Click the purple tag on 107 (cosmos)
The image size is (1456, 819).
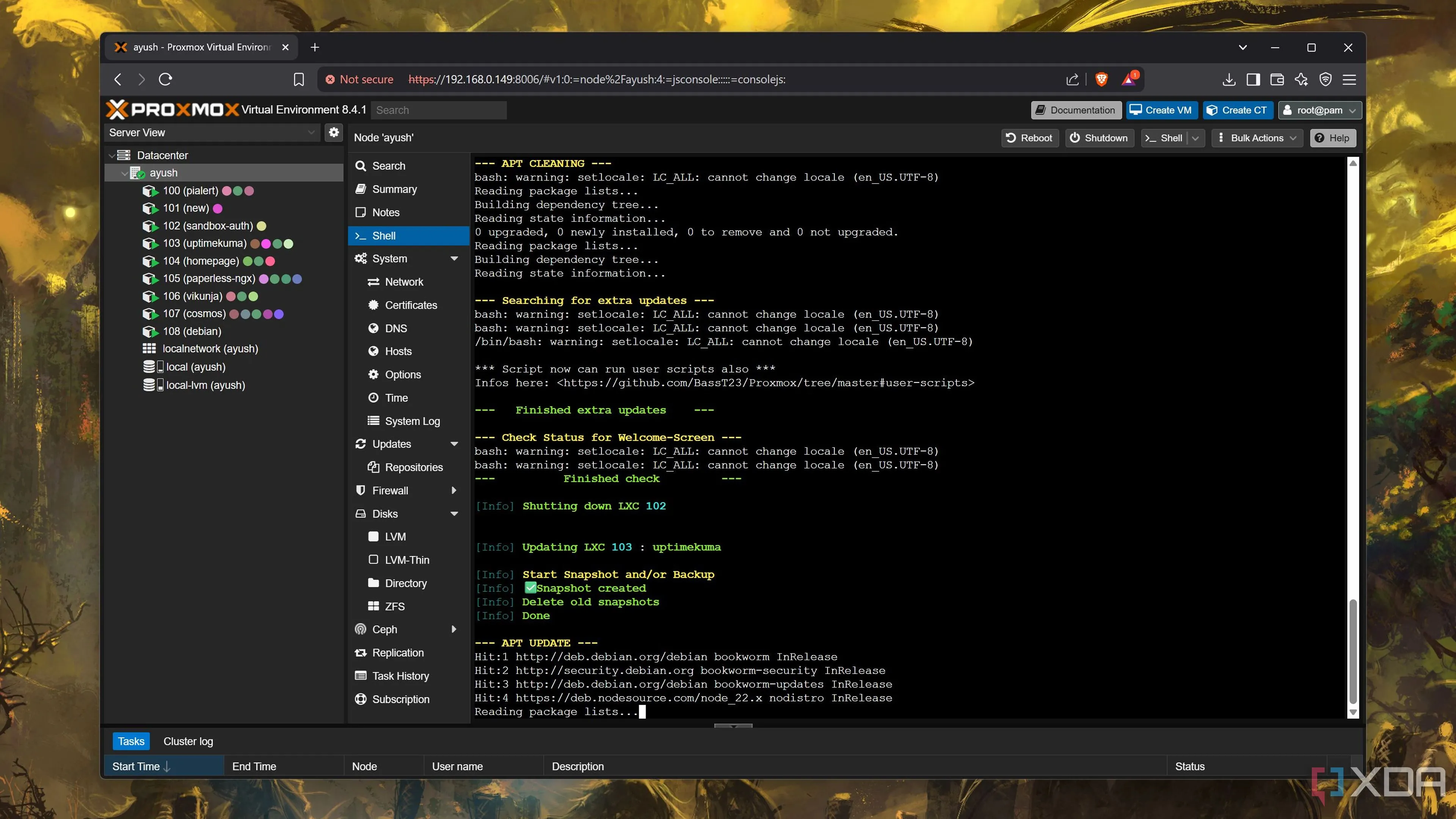279,314
